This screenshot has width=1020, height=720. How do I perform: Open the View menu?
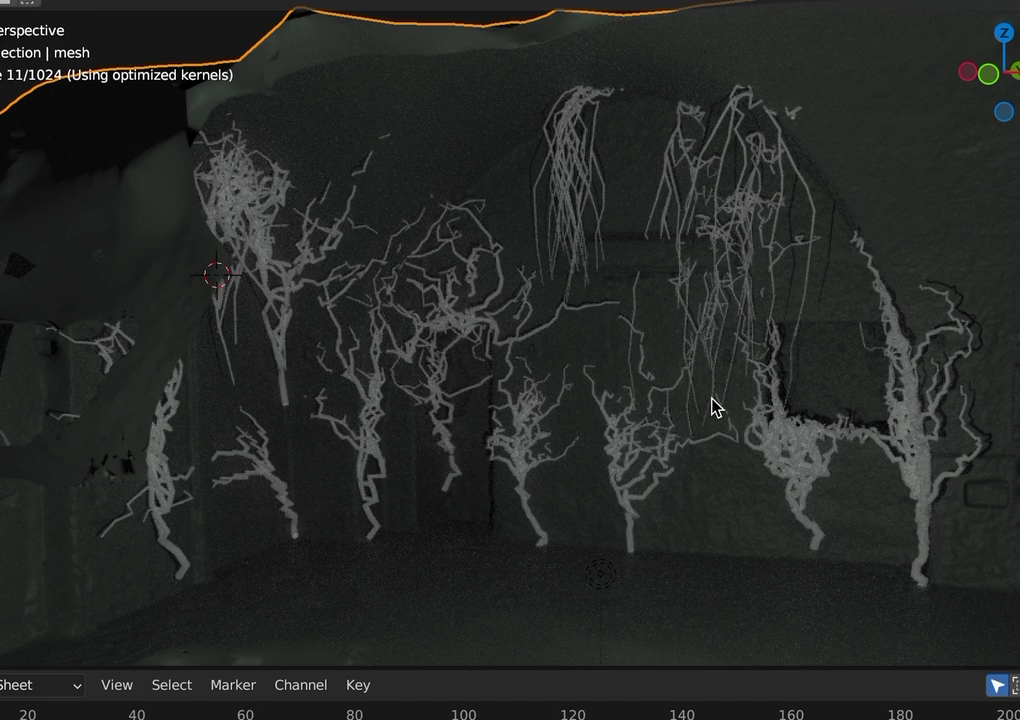[x=116, y=685]
